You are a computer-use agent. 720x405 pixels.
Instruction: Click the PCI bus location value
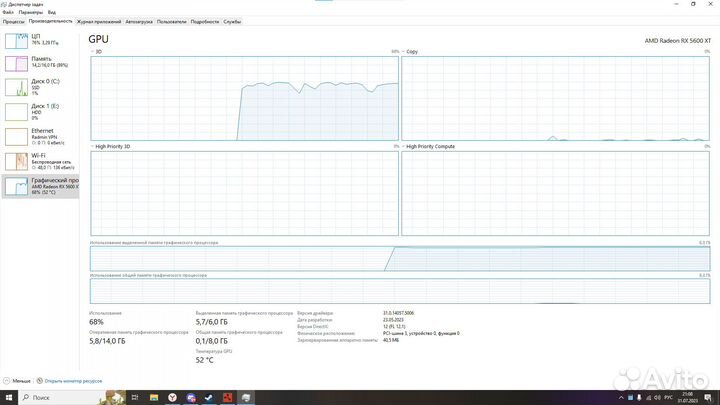[421, 333]
